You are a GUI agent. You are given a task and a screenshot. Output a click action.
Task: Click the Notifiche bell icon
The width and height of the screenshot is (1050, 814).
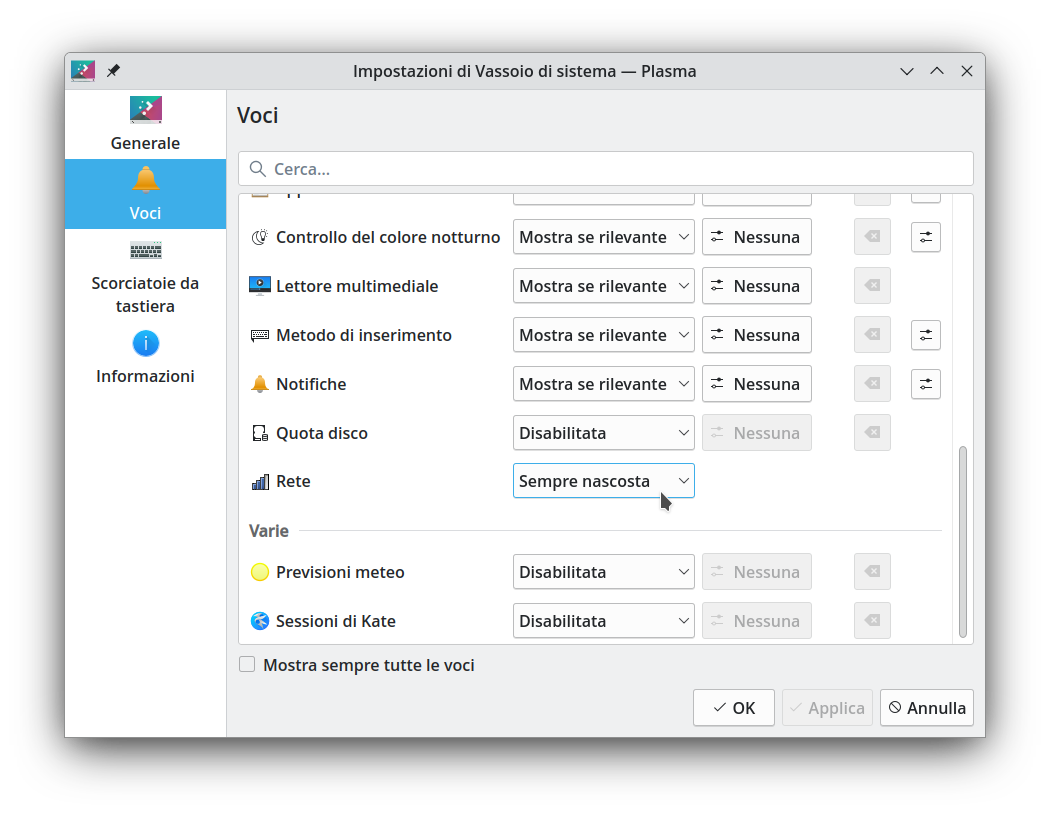point(260,384)
